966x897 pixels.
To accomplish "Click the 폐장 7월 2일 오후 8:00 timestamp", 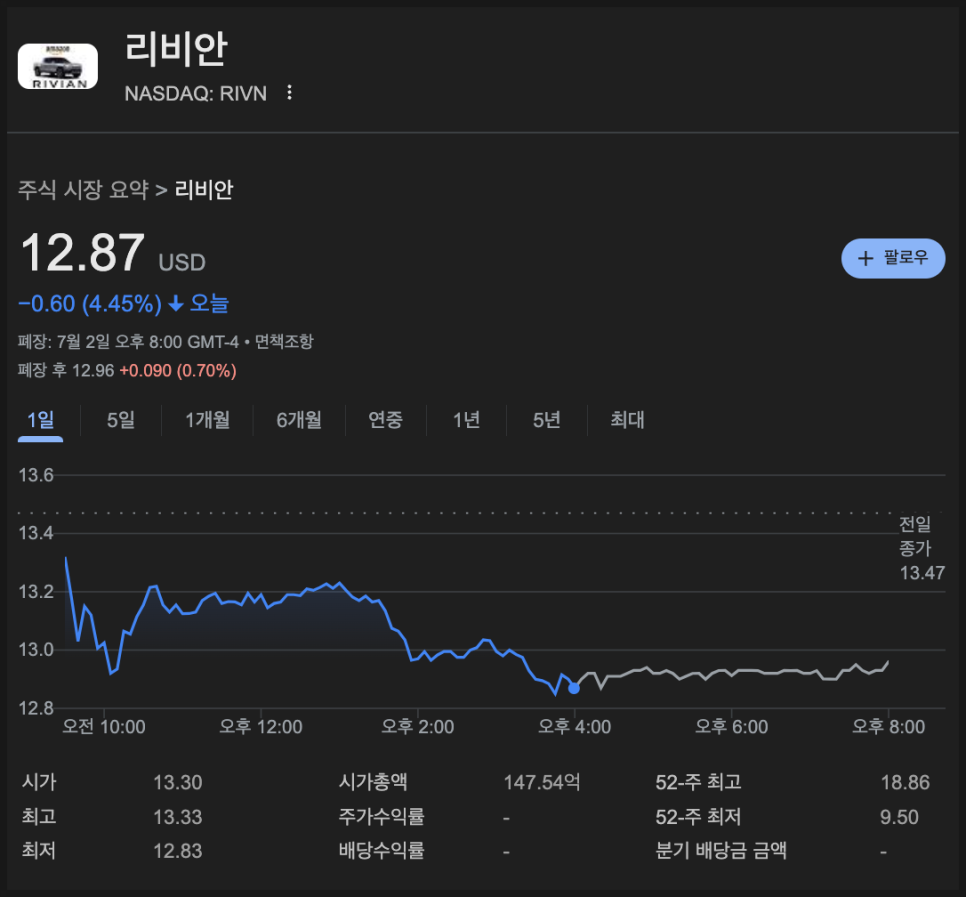I will 128,341.
